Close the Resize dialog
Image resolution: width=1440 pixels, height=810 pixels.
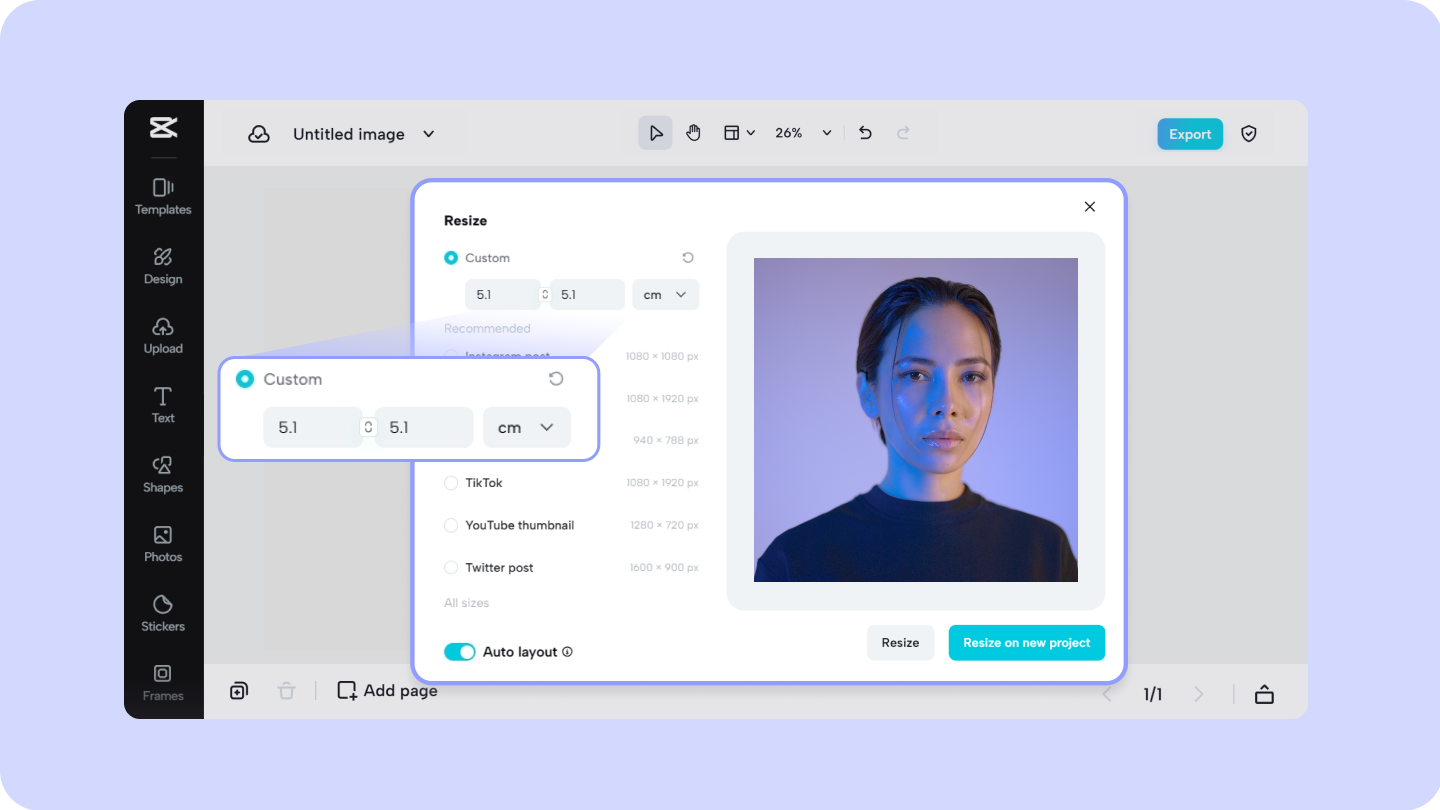tap(1090, 207)
